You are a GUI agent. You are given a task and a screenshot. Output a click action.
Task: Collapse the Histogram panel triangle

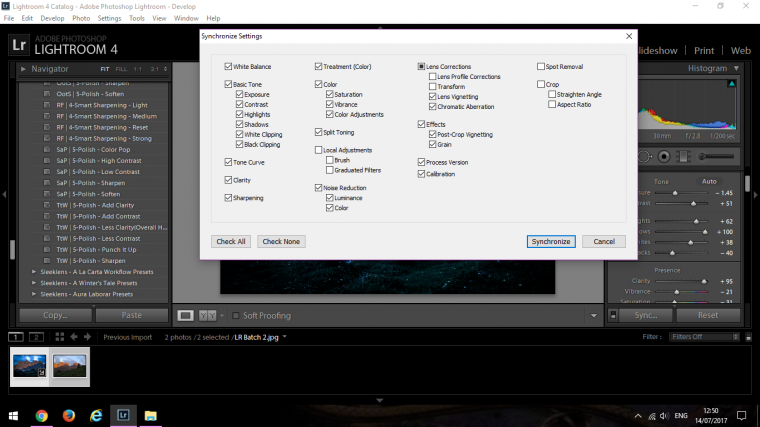point(736,68)
